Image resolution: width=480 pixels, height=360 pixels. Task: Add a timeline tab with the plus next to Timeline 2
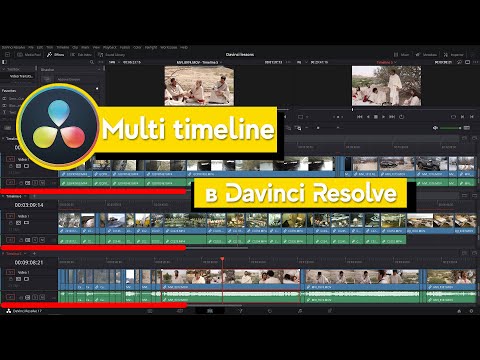[34, 196]
